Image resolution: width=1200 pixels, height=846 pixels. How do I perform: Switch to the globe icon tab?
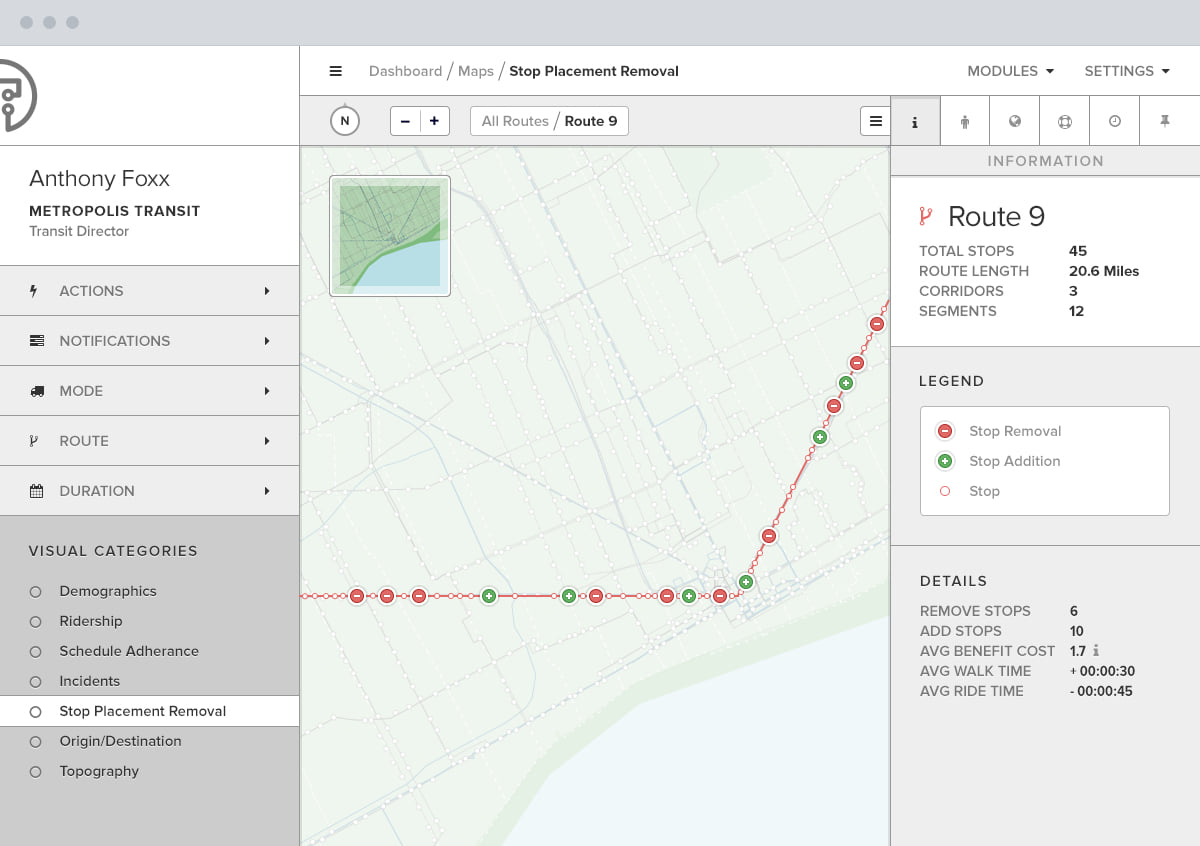click(1015, 121)
